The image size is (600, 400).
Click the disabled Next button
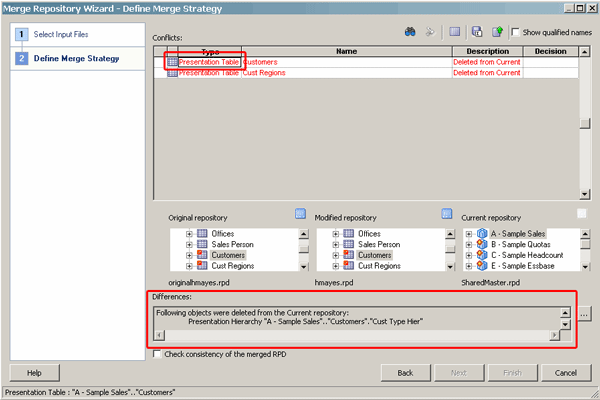pyautogui.click(x=459, y=373)
